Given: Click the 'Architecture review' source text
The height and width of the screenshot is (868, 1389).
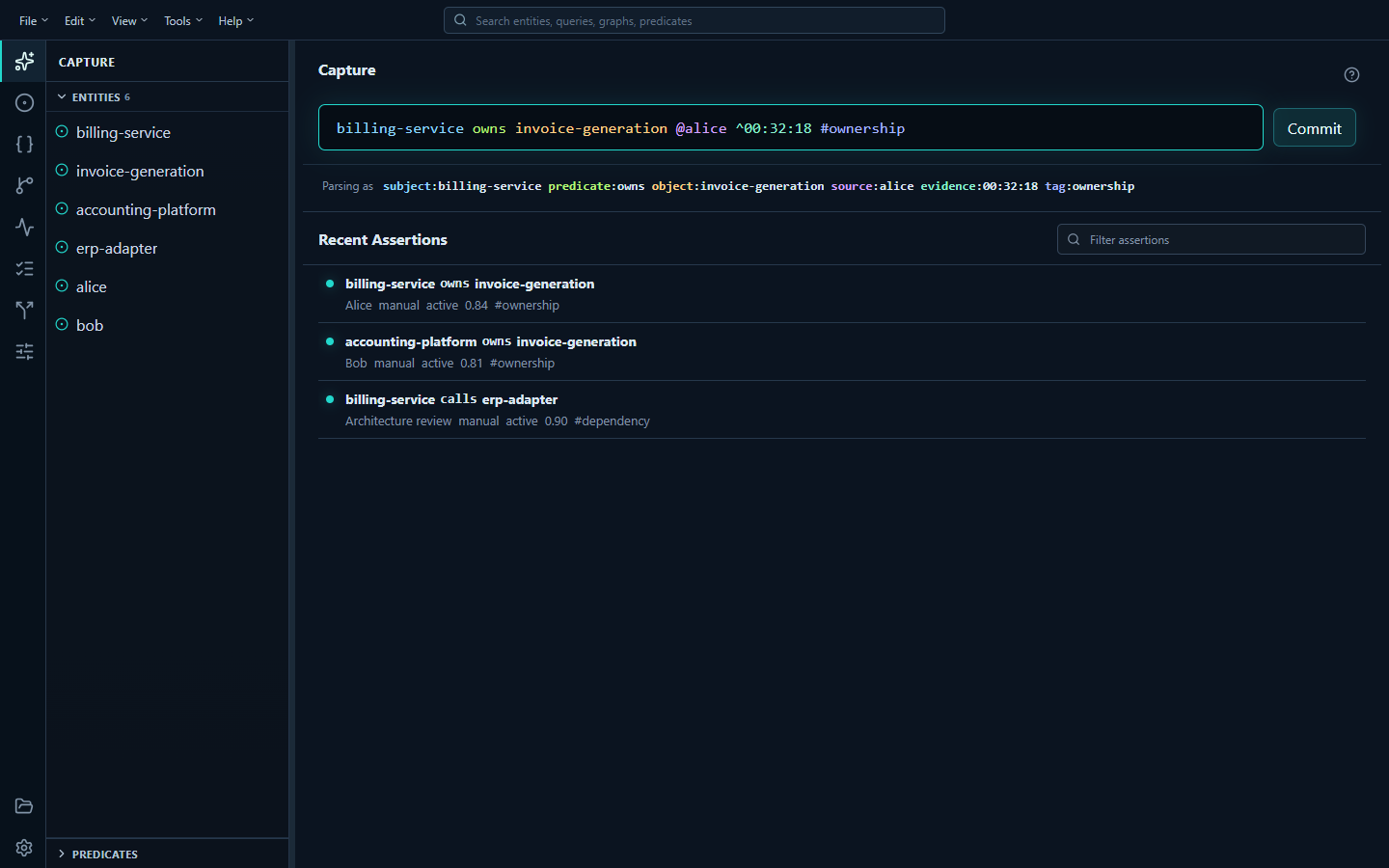Looking at the screenshot, I should (398, 421).
